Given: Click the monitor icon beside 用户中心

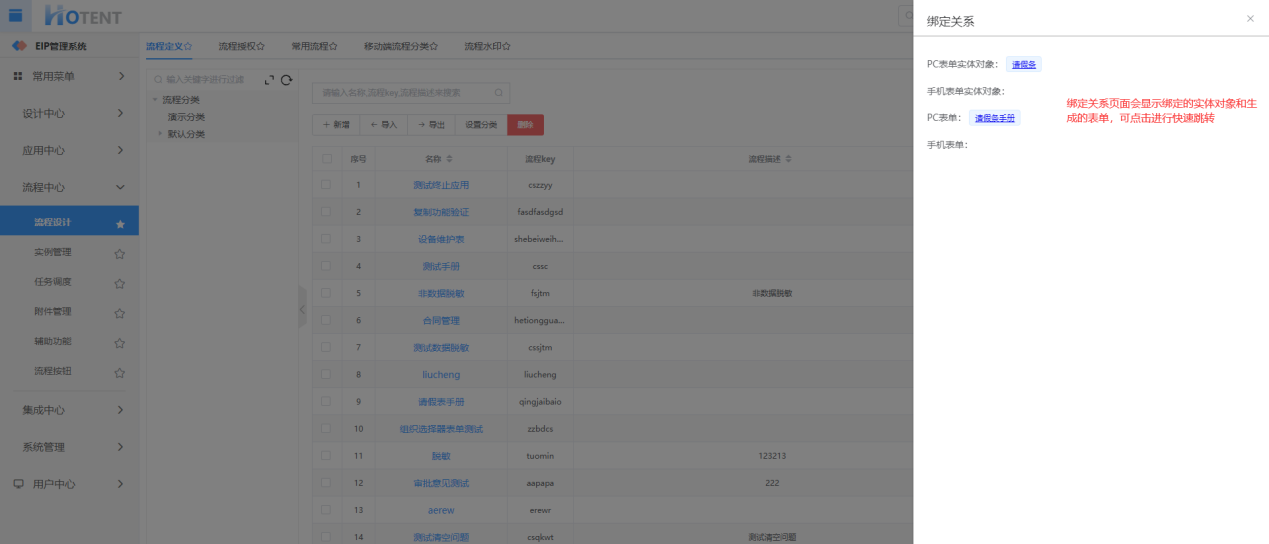Looking at the screenshot, I should pyautogui.click(x=18, y=484).
